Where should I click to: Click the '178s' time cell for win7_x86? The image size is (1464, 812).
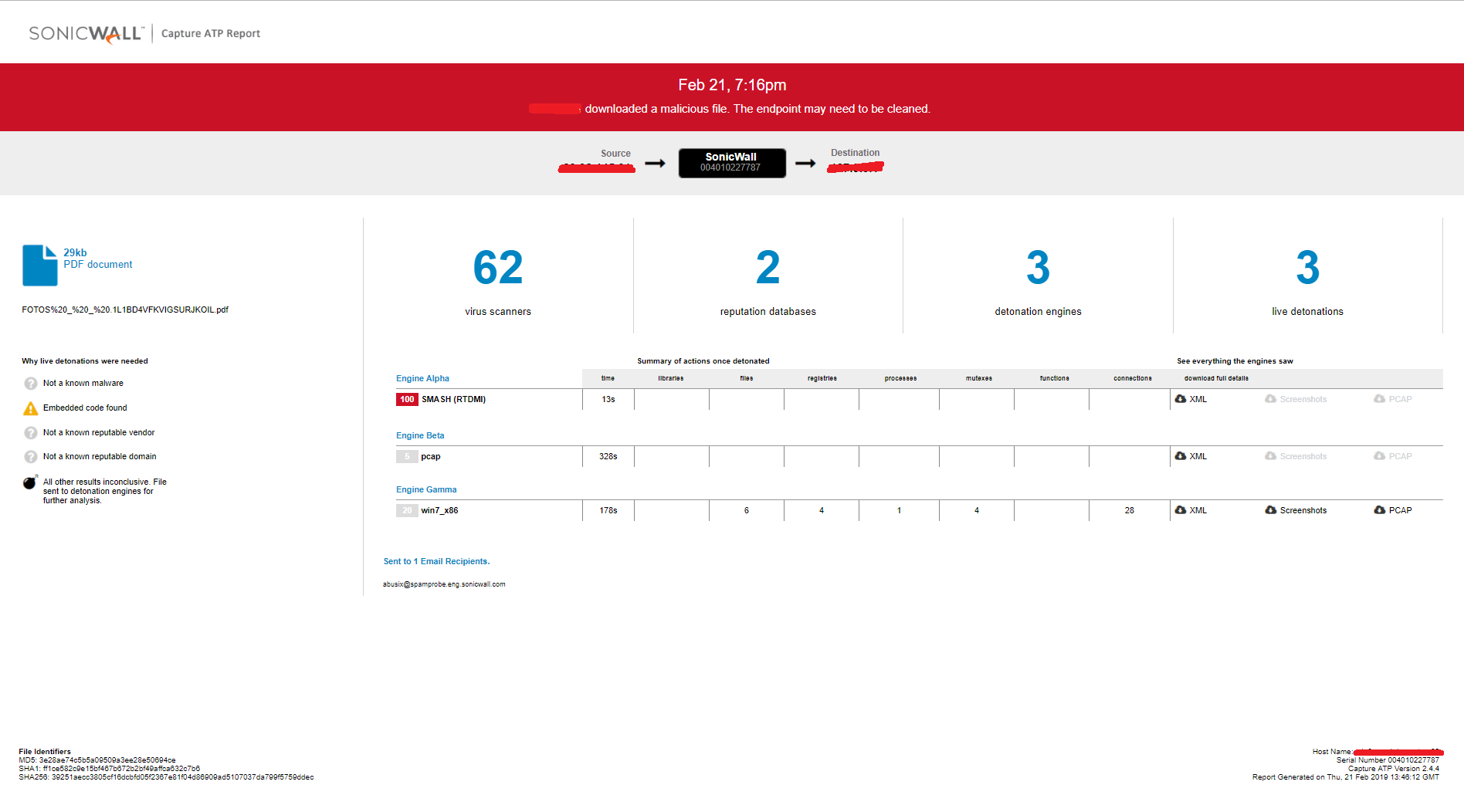(x=608, y=510)
